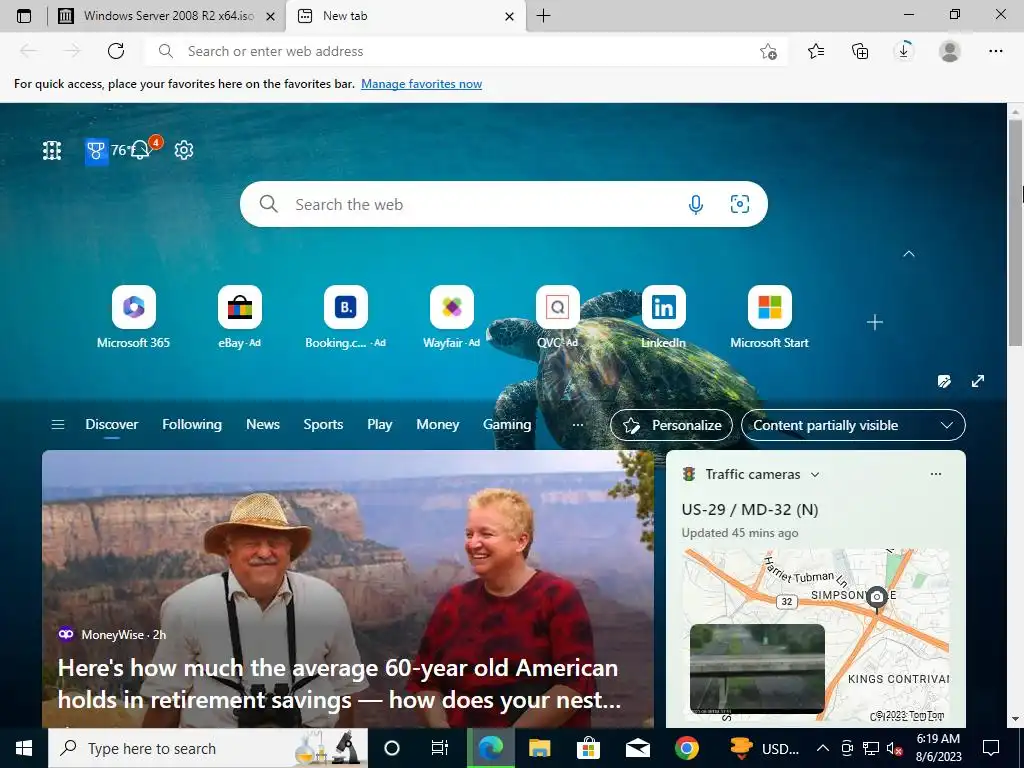The image size is (1024, 768).
Task: Open the Favorites list icon
Action: click(816, 51)
